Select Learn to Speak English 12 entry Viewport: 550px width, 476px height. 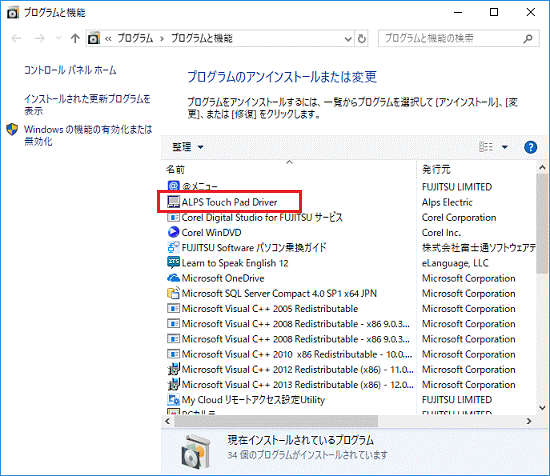pos(235,263)
